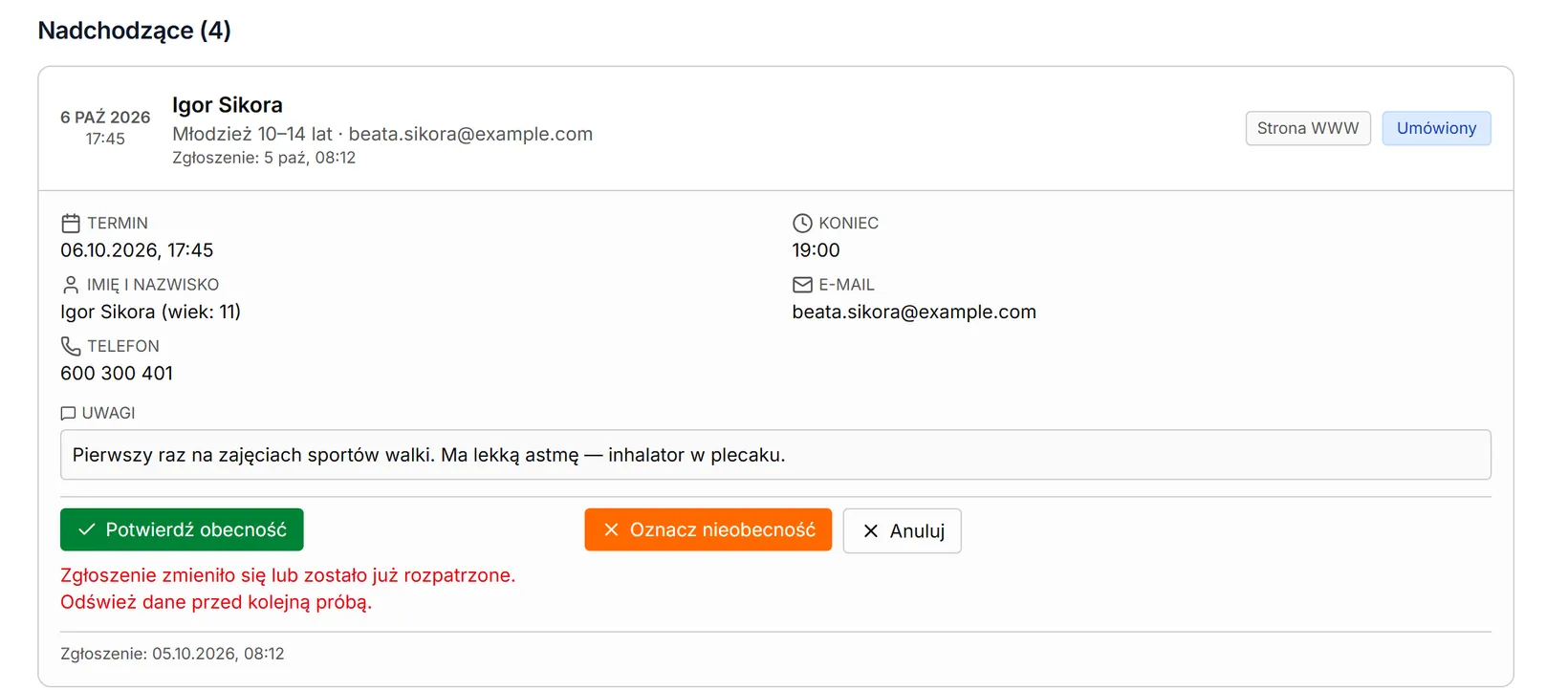Click the Umówiony status badge
This screenshot has height=690, width=1568.
tap(1436, 128)
